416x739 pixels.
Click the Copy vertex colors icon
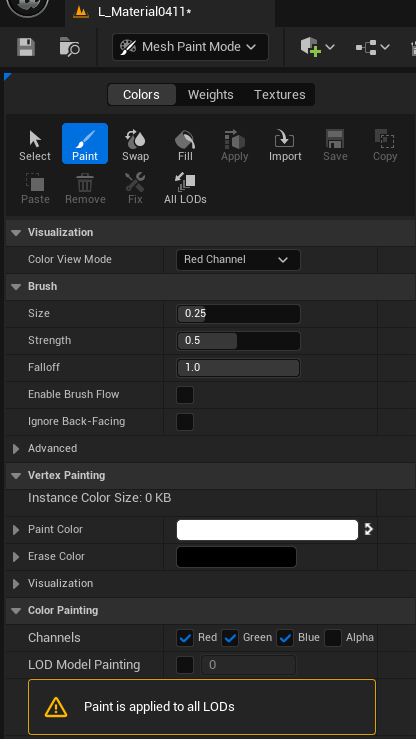click(385, 146)
